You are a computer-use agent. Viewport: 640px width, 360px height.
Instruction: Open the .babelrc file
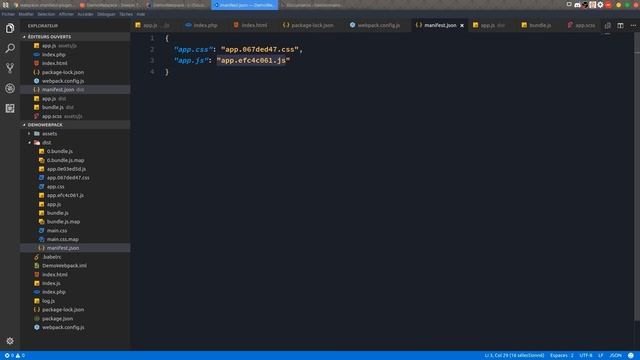pos(52,257)
